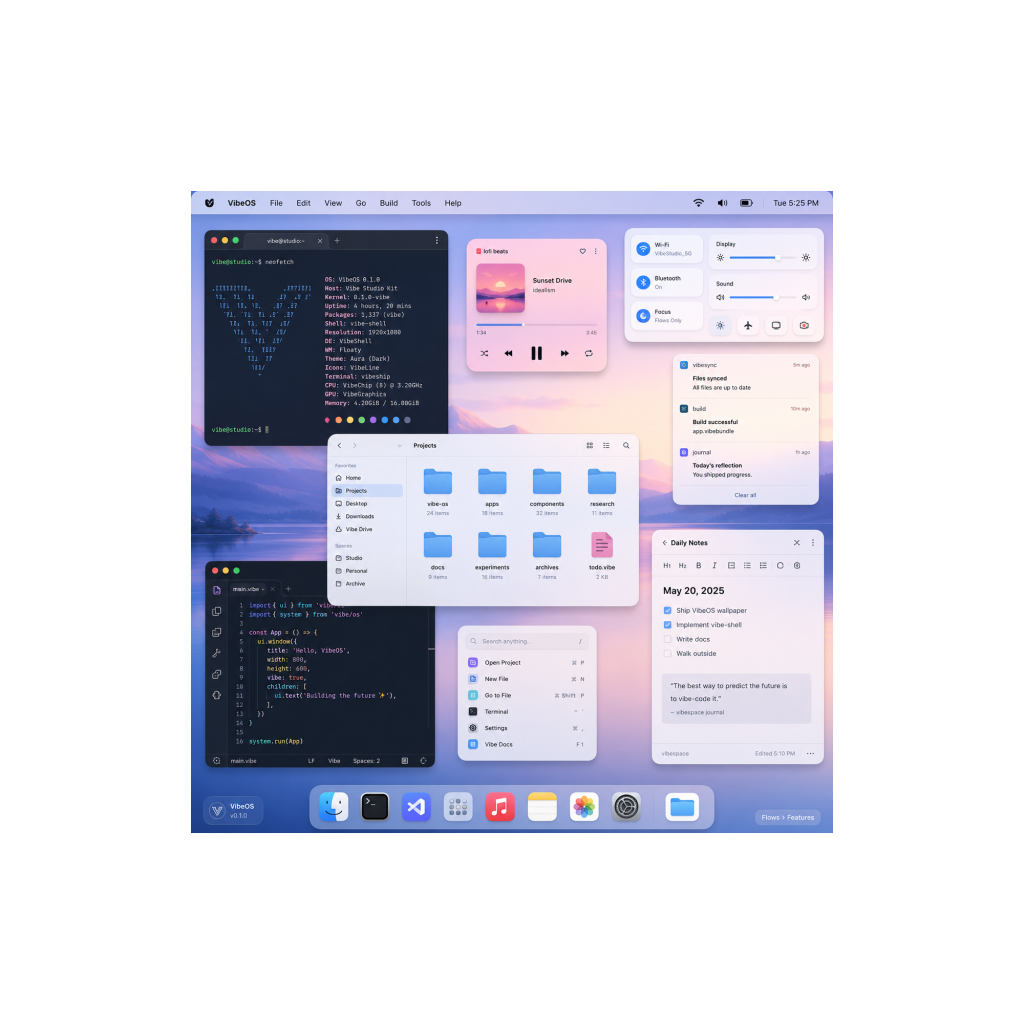Toggle the light mode sun button in control panel

[x=720, y=325]
